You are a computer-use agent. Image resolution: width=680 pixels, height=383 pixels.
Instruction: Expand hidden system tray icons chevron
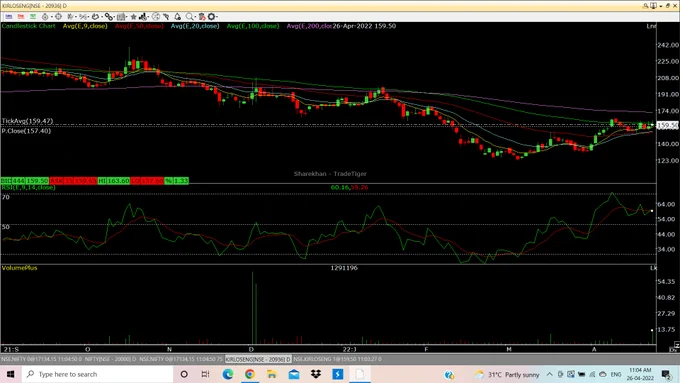[x=549, y=374]
